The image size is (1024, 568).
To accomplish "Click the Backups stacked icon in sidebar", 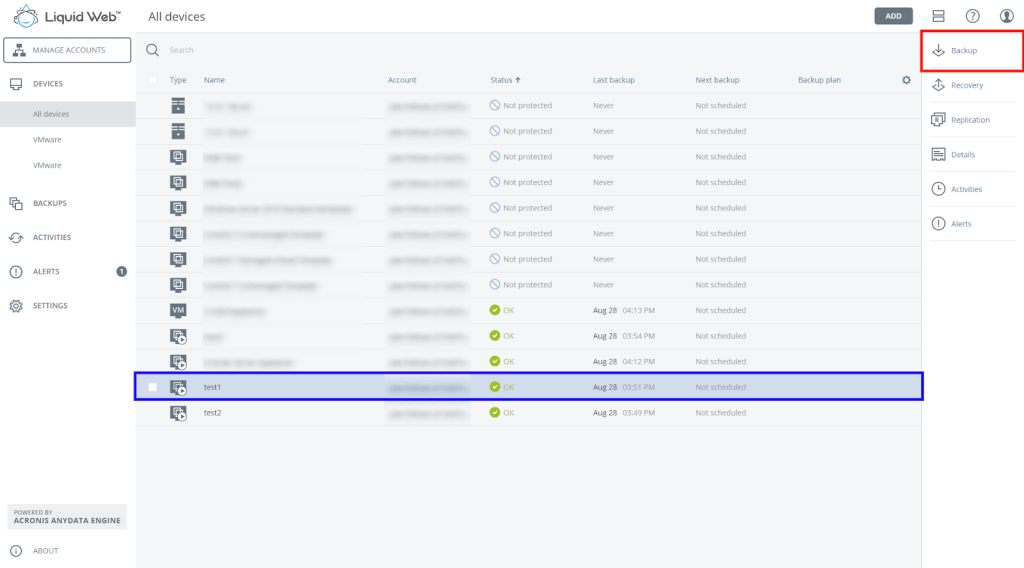I will coord(16,203).
